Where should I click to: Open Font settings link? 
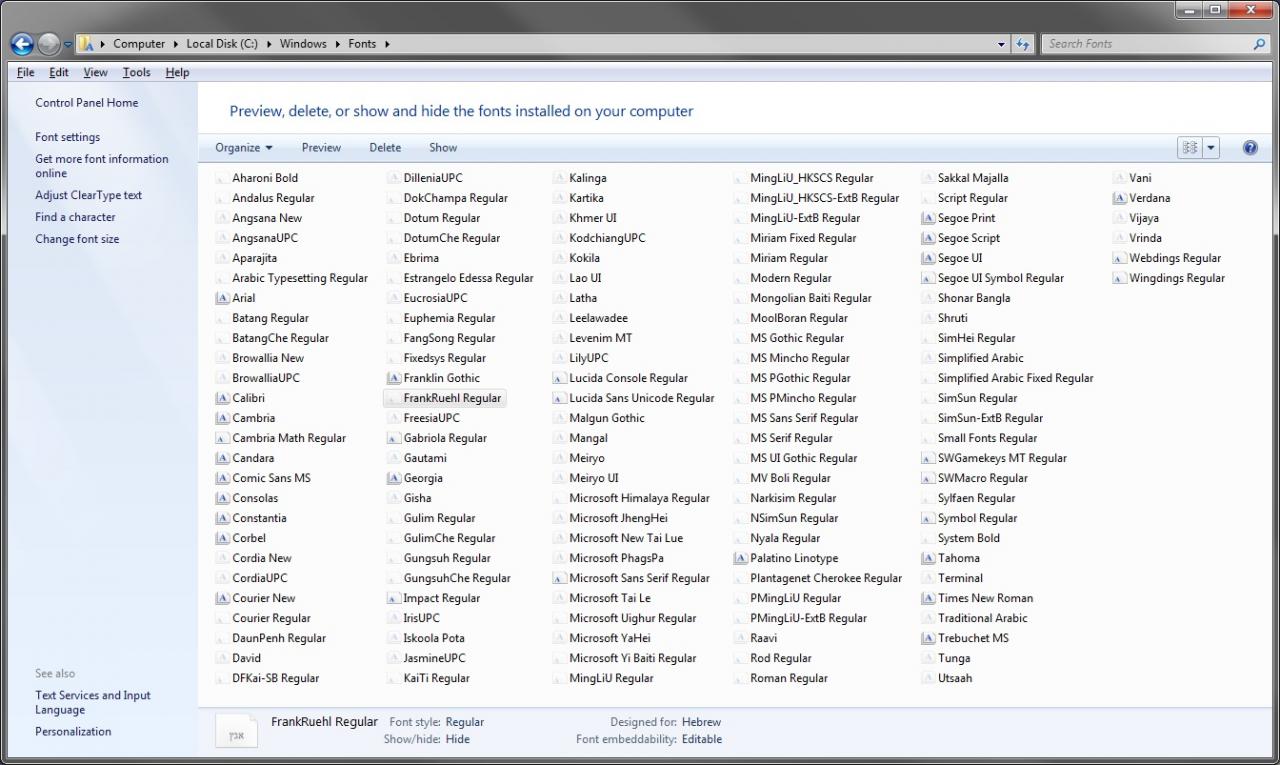[68, 137]
